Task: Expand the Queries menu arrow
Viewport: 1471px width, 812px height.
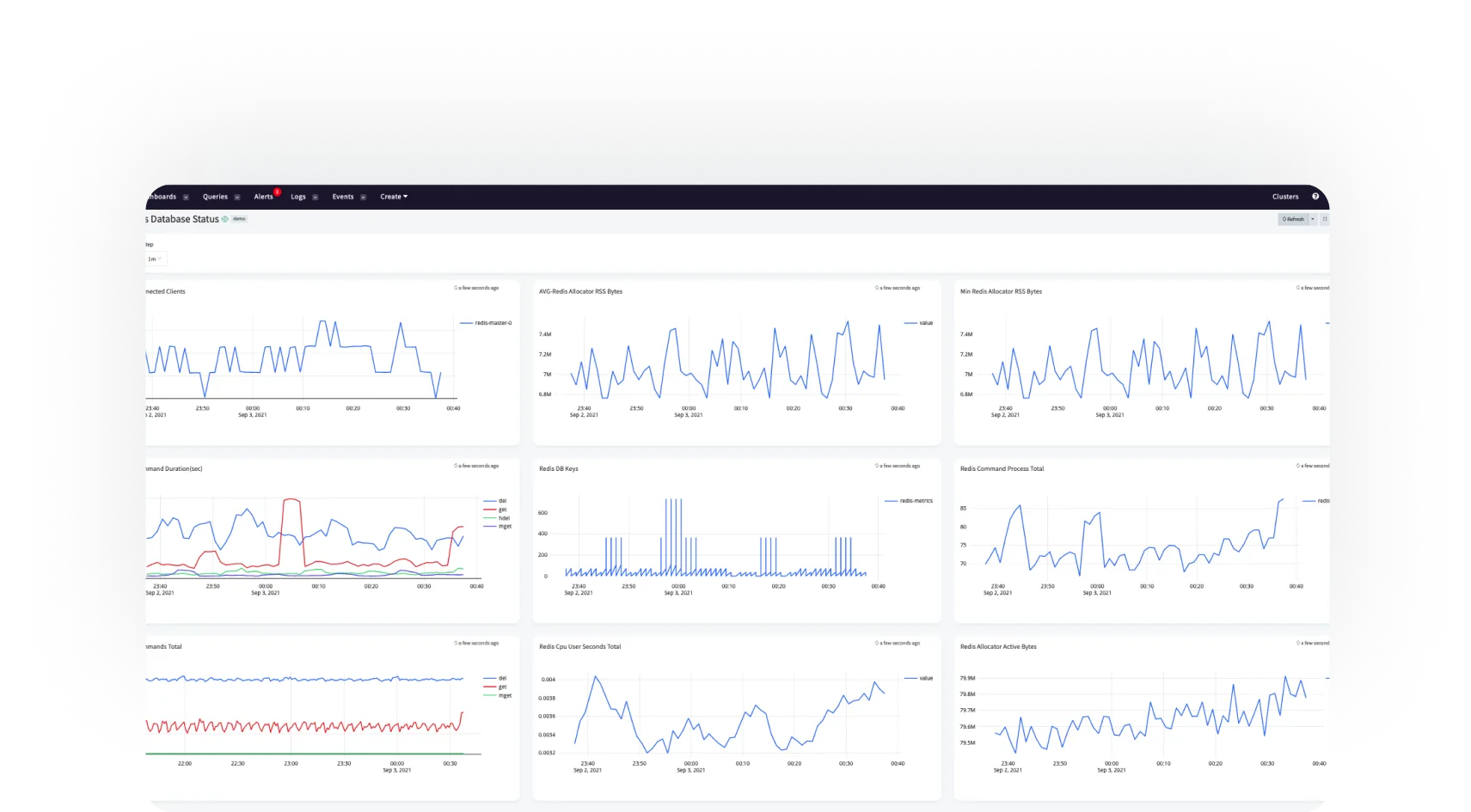Action: [x=237, y=197]
